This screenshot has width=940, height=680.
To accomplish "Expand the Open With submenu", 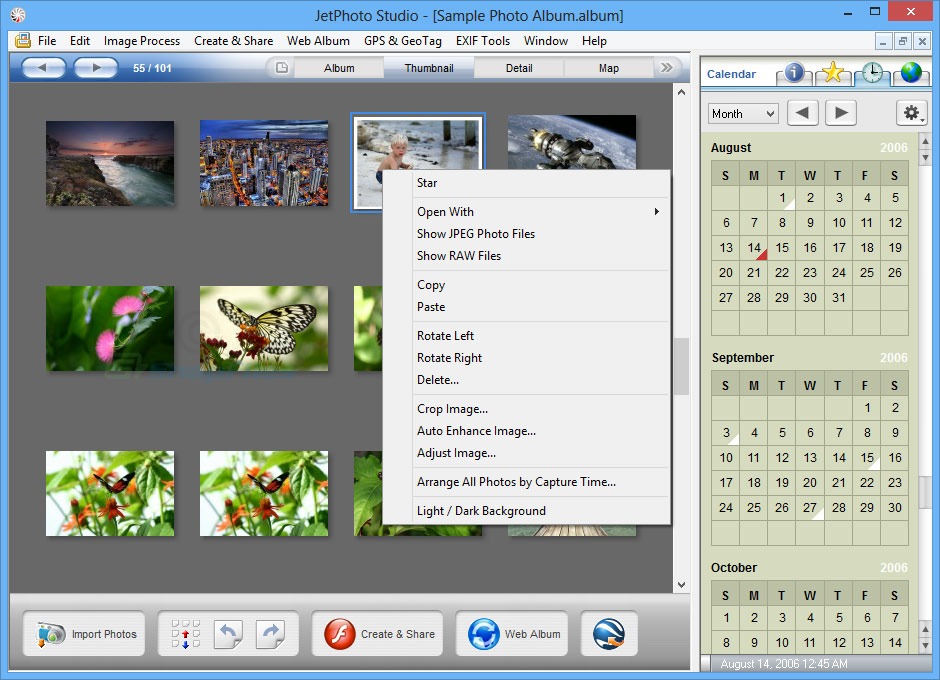I will (445, 211).
